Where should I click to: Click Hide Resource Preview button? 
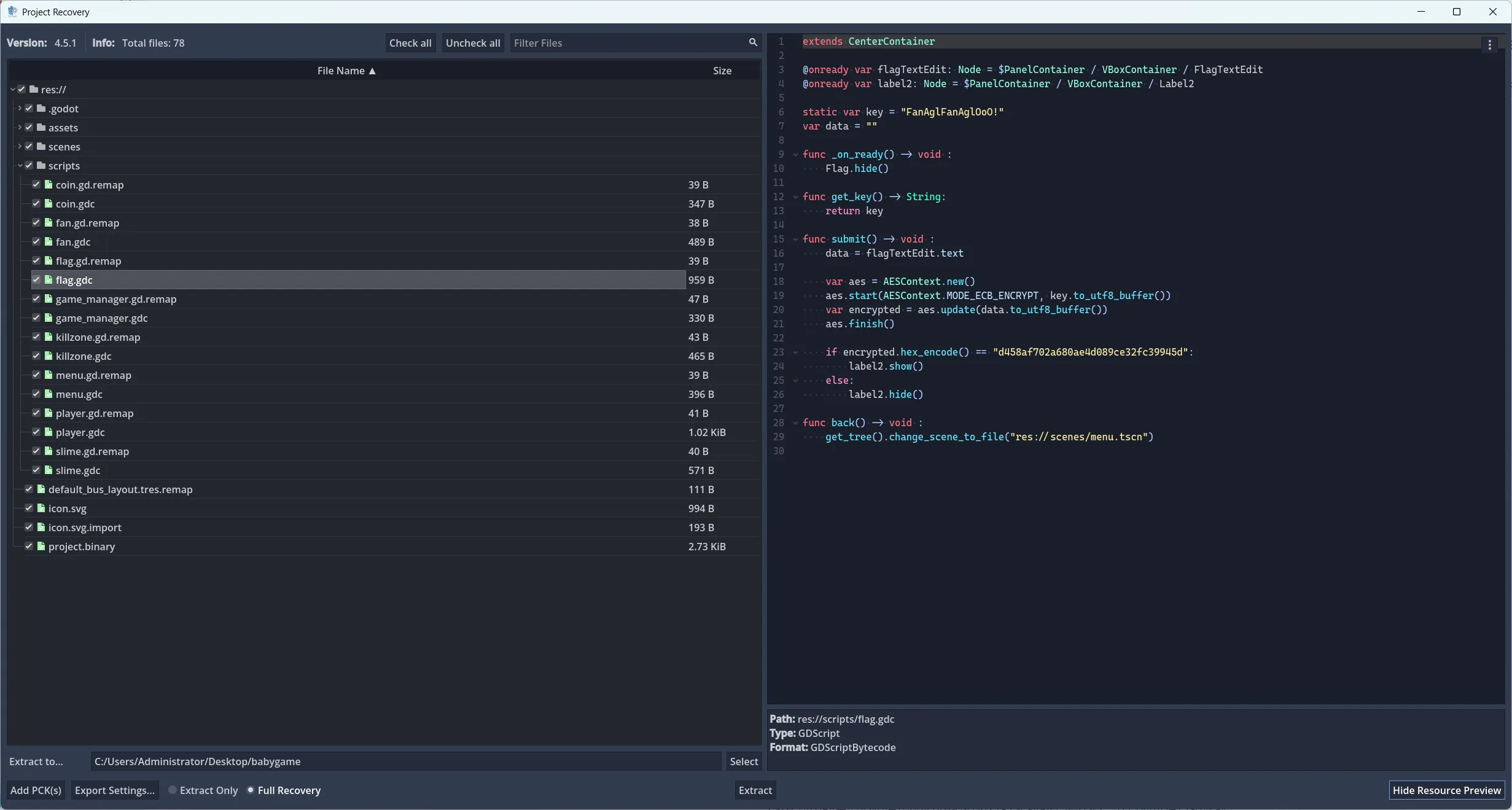(x=1446, y=790)
